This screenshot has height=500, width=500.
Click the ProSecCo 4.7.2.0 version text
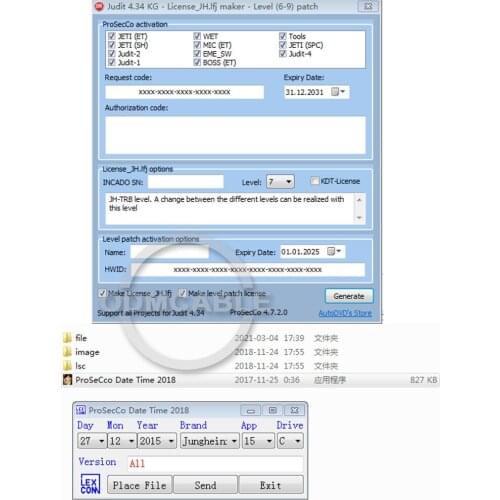258,313
